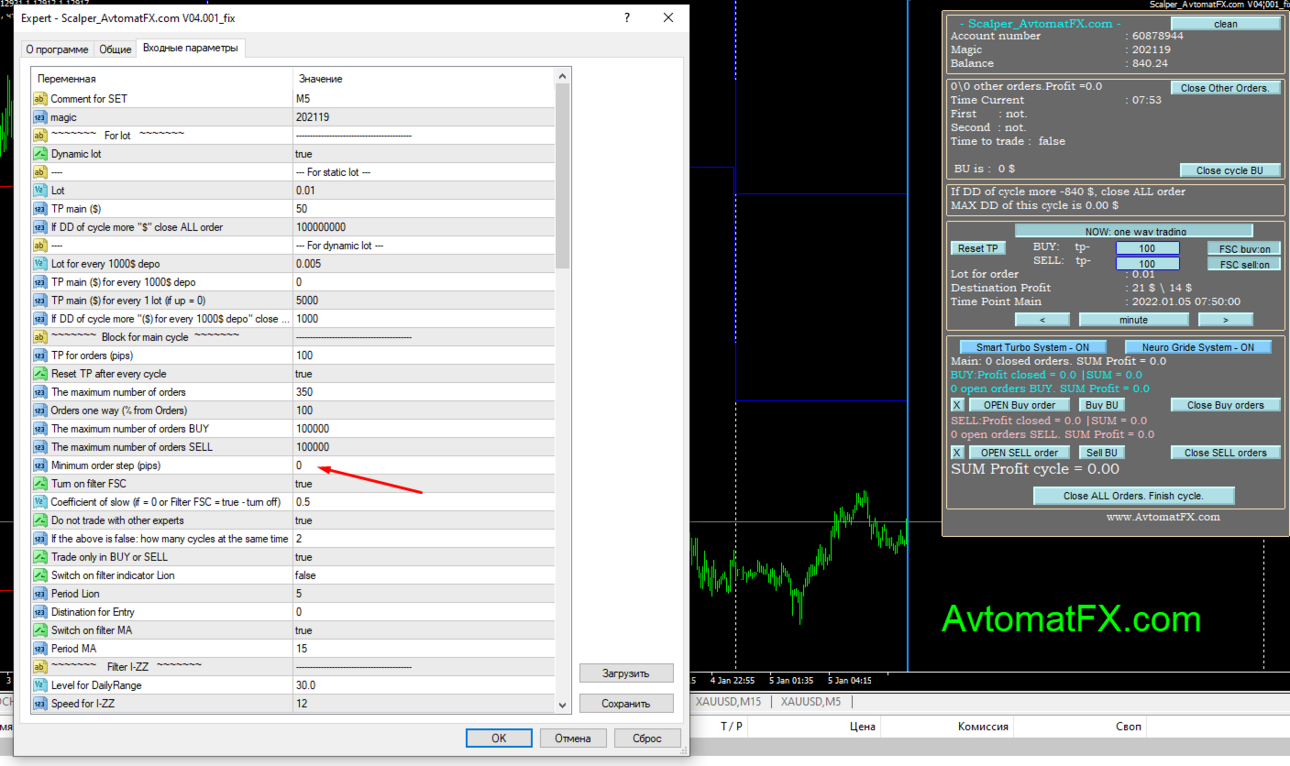Open the О программе tab
The height and width of the screenshot is (766, 1290).
[x=57, y=49]
